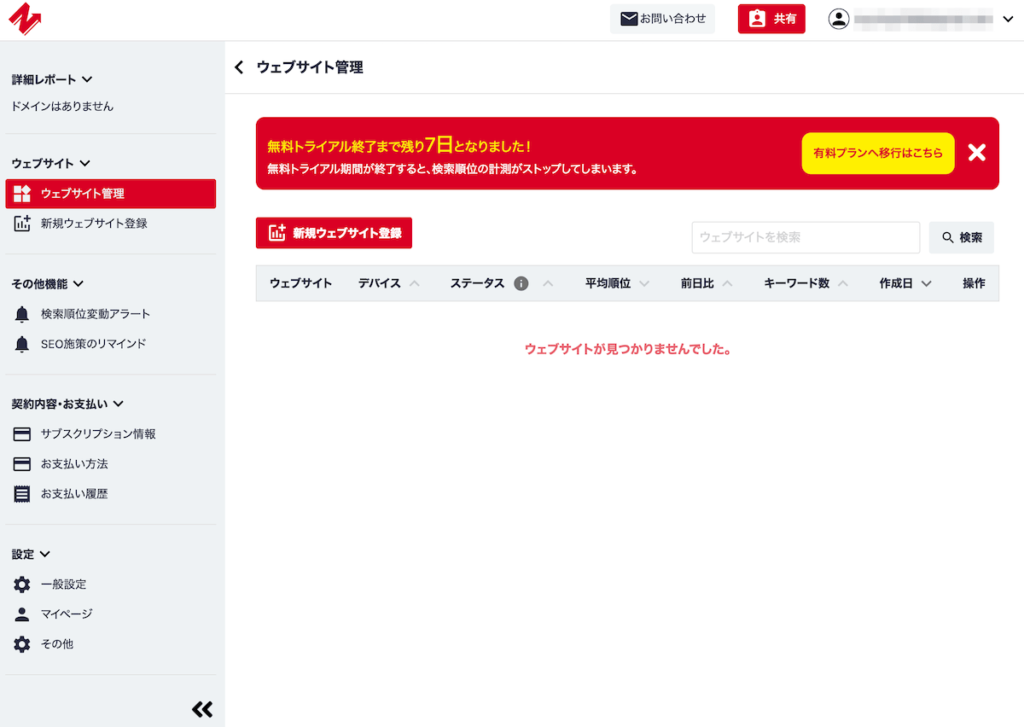Open お支払い履歴 in the sidebar
This screenshot has height=727, width=1024.
[74, 494]
